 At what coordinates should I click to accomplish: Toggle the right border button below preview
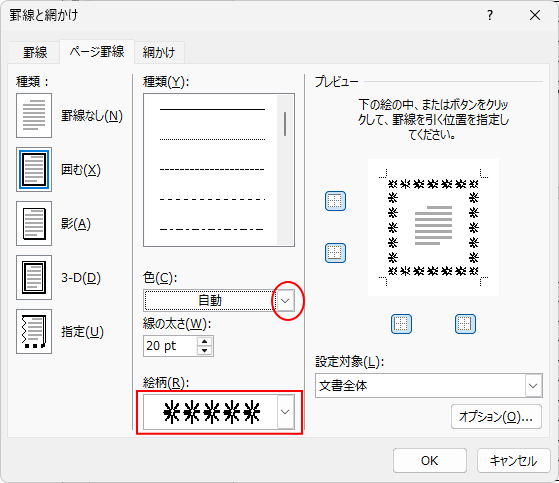pyautogui.click(x=465, y=324)
